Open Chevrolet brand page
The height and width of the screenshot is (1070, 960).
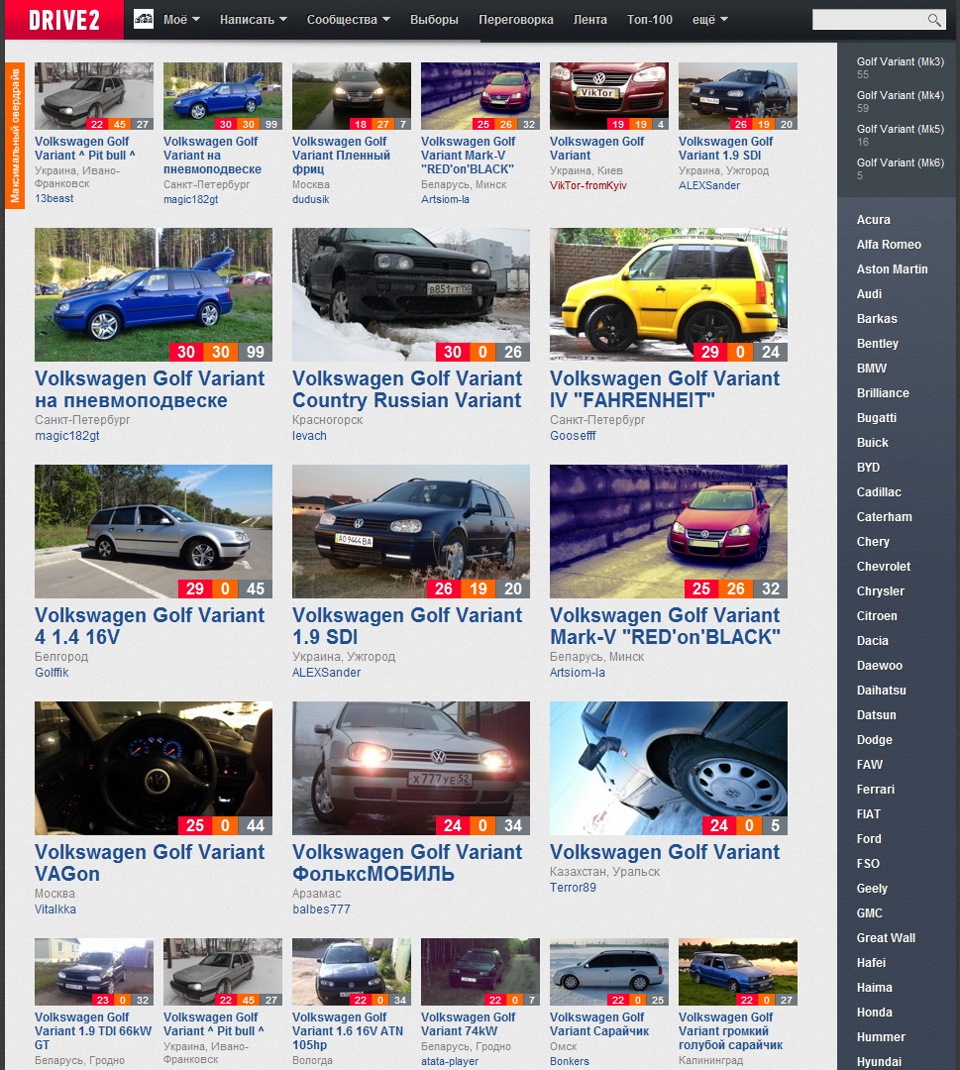tap(884, 566)
